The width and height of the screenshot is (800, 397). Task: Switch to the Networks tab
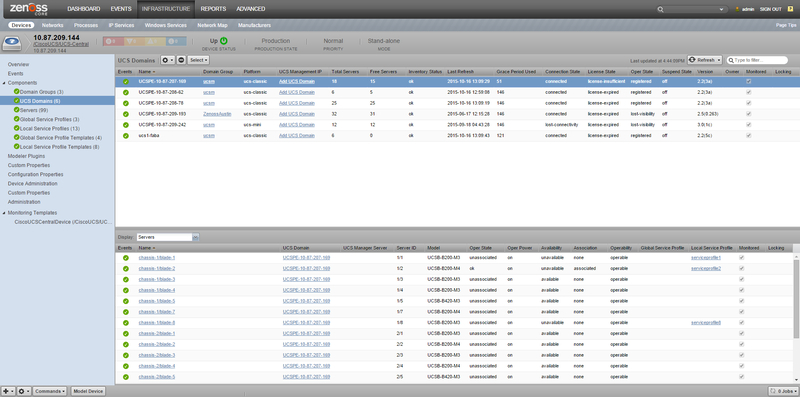[x=53, y=25]
